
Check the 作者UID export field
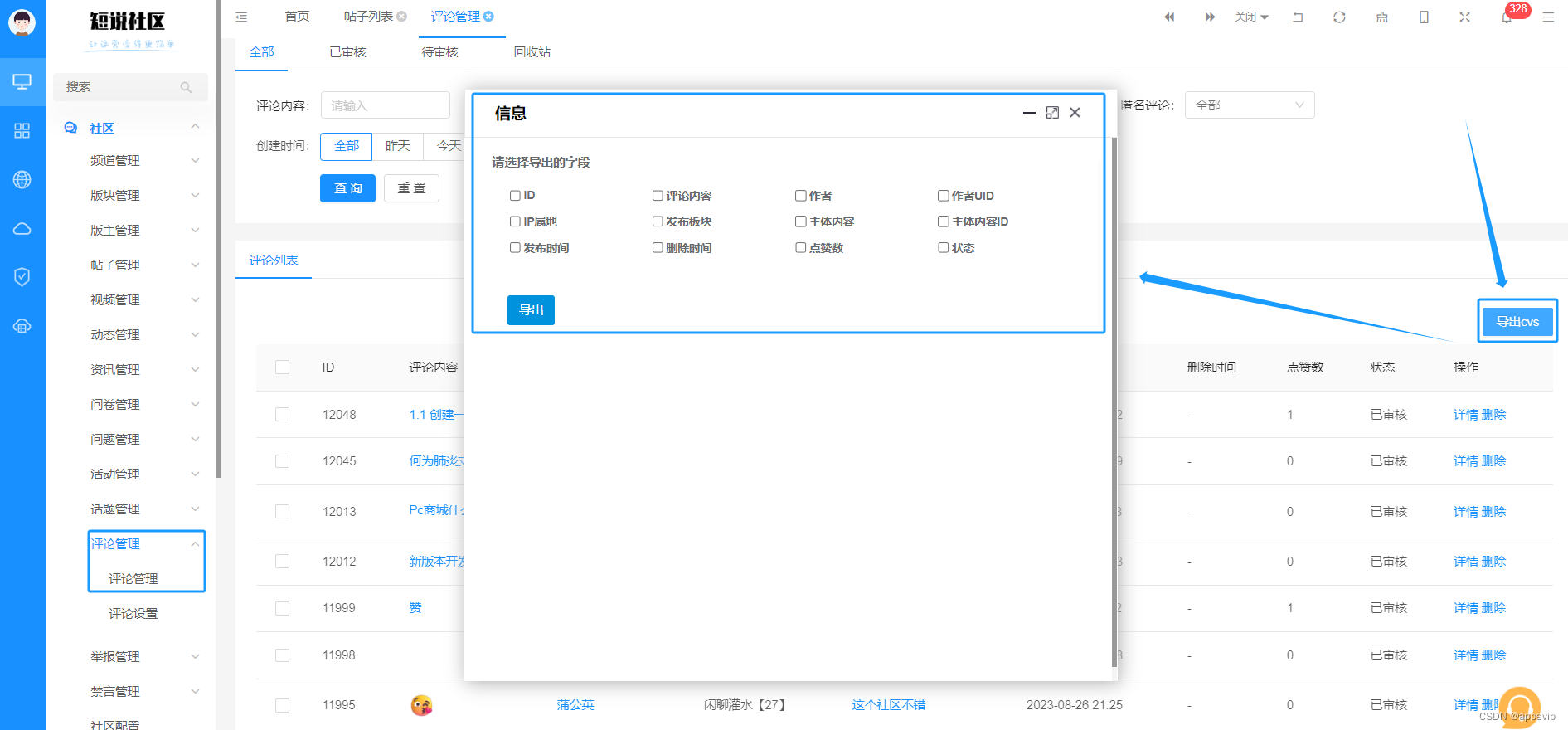[x=943, y=196]
